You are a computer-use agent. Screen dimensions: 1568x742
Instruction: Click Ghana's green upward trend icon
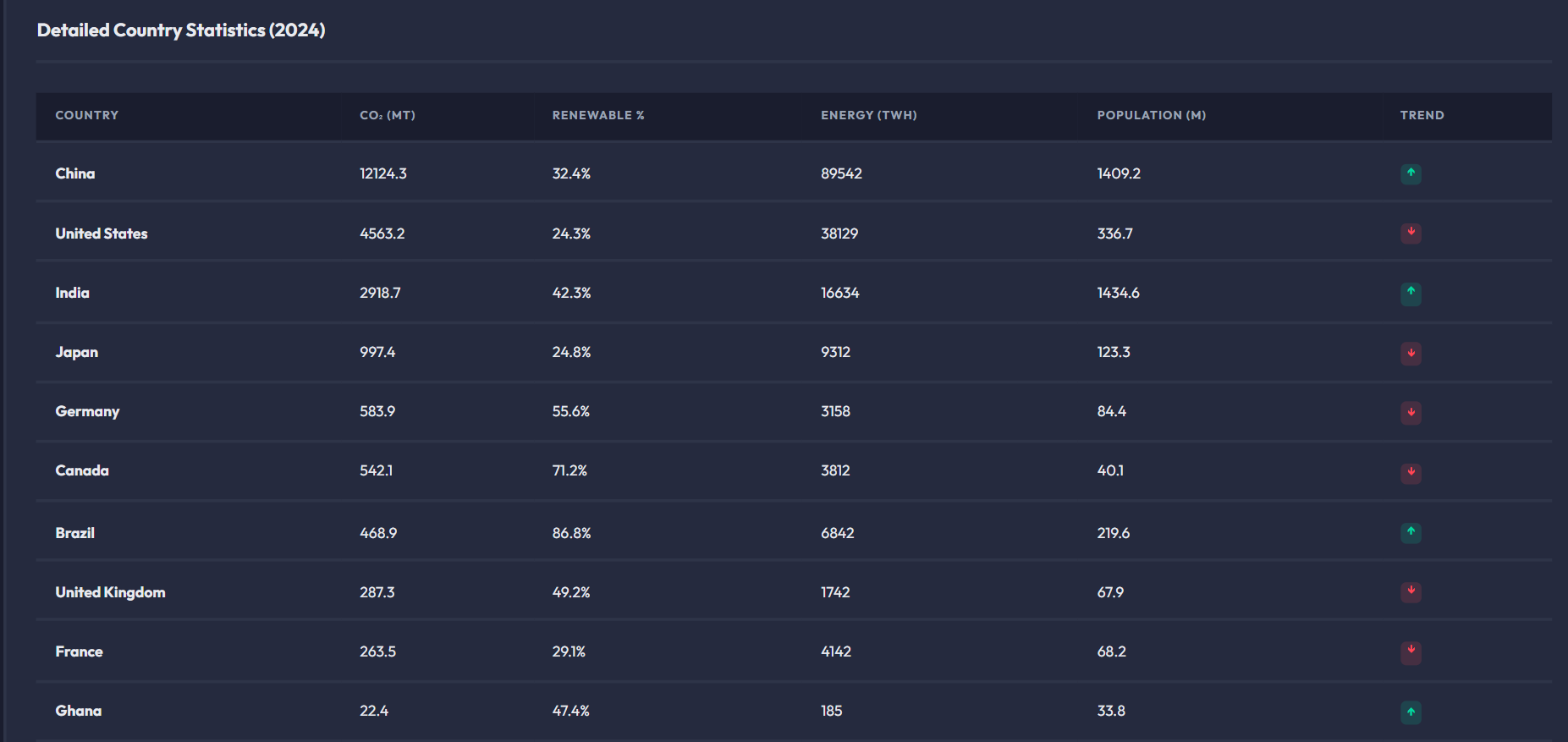click(1410, 712)
